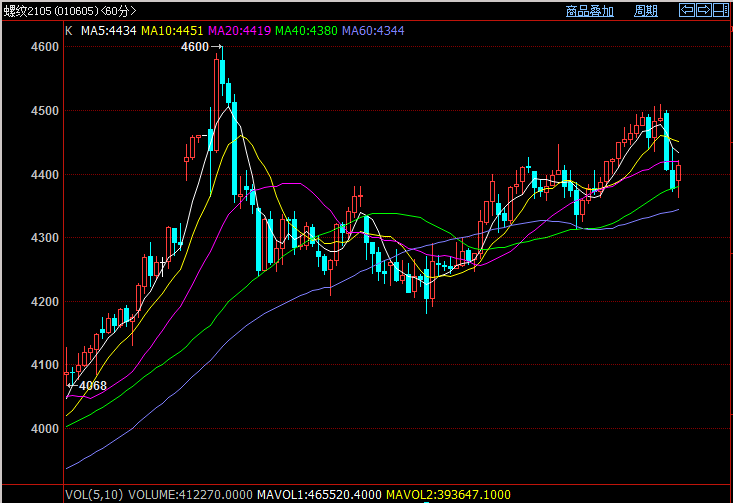This screenshot has width=733, height=503.
Task: Click the 4300 price axis label
Action: click(x=45, y=238)
